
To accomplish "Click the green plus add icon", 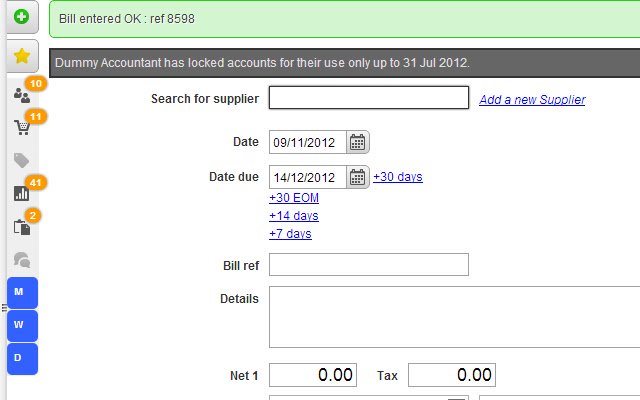I will pos(22,17).
